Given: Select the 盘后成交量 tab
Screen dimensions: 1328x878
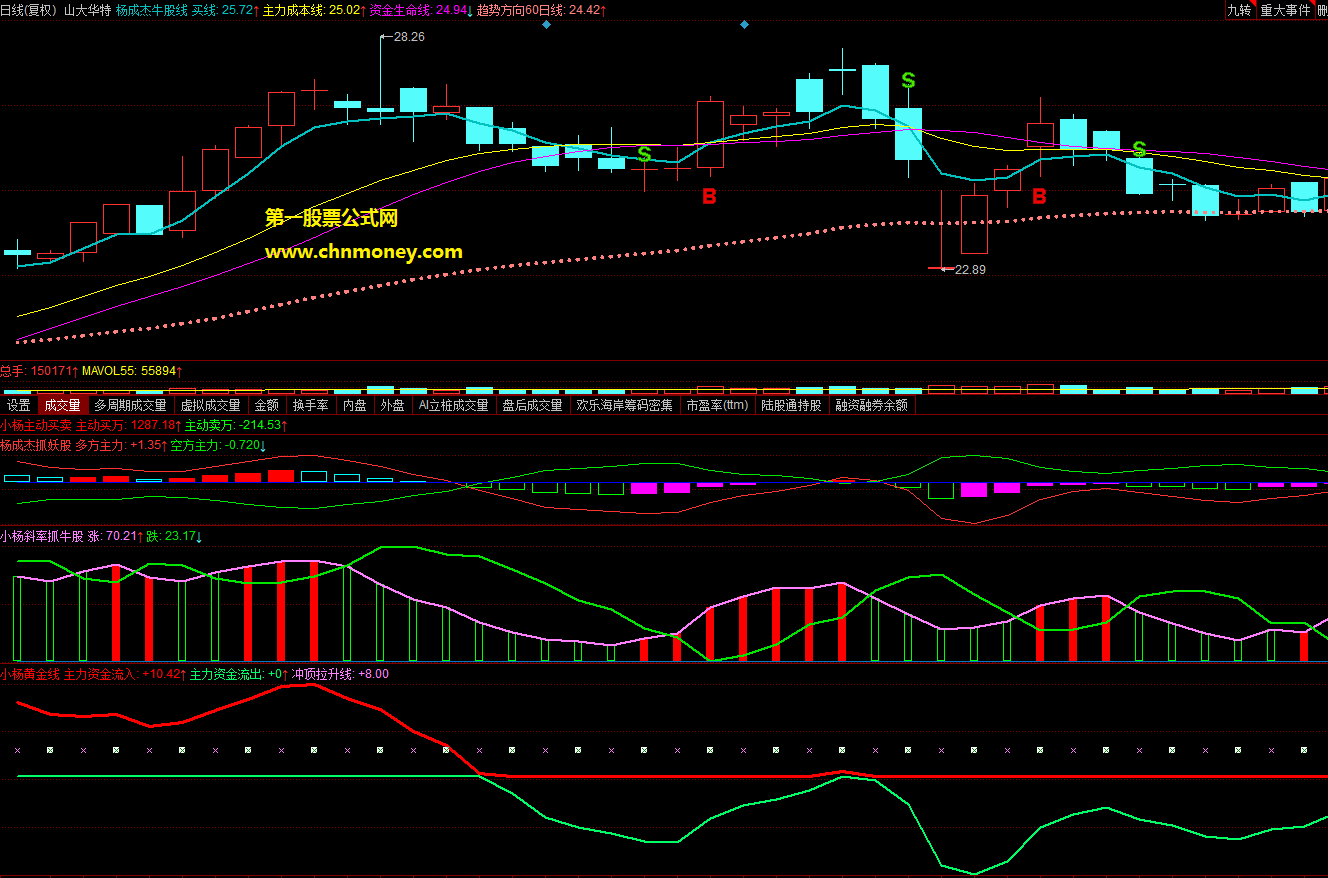Looking at the screenshot, I should coord(532,405).
